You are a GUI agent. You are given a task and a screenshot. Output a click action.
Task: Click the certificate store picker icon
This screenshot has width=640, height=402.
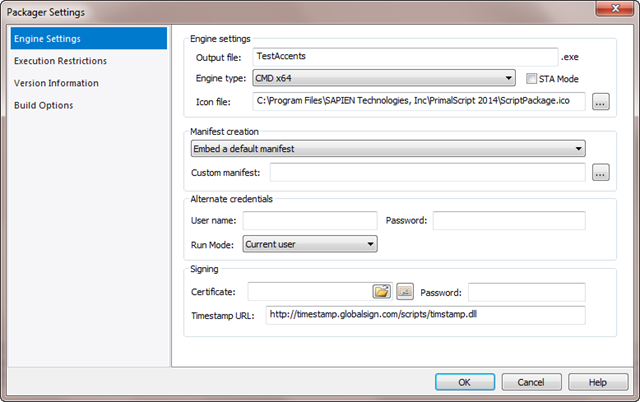[405, 291]
